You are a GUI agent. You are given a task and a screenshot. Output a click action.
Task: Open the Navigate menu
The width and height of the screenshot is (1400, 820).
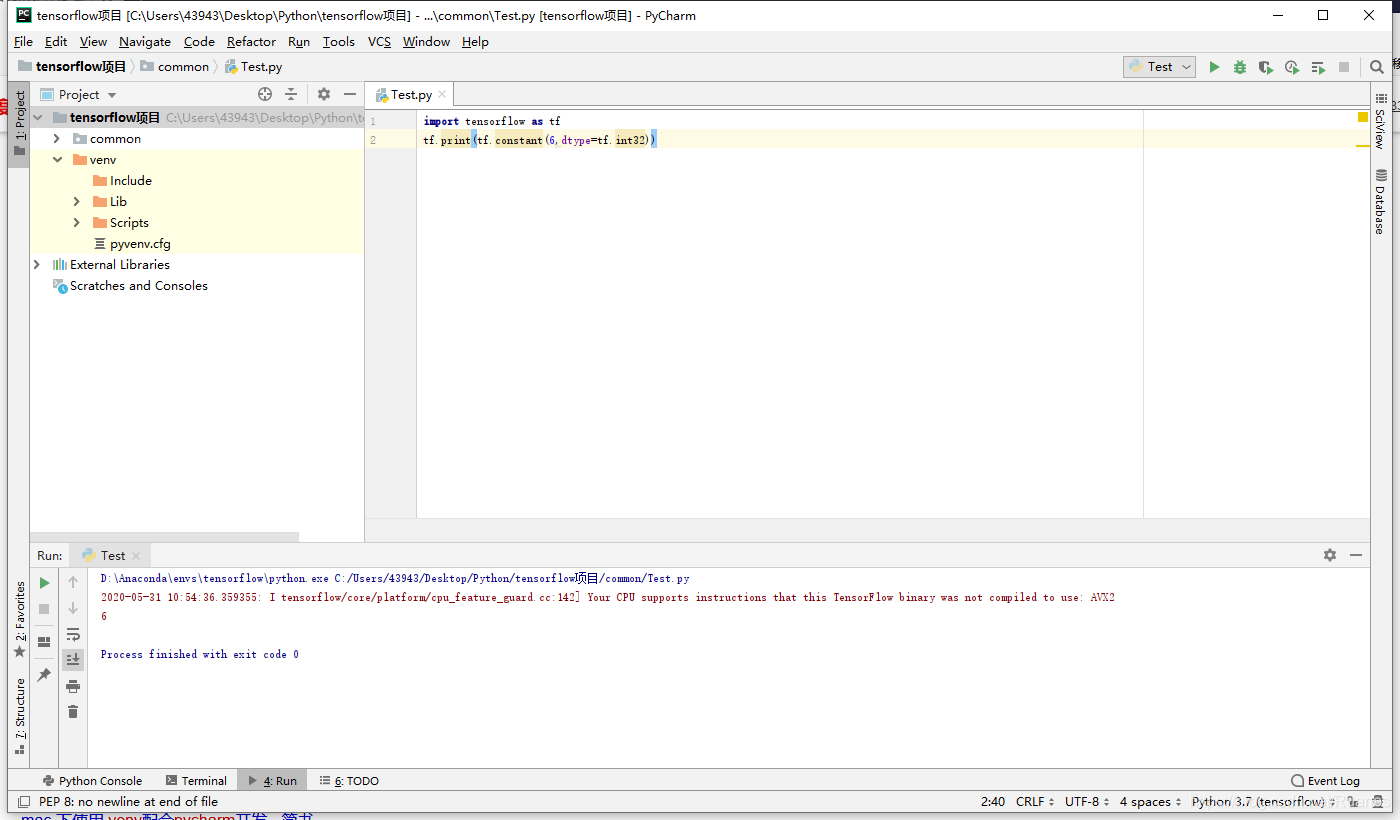145,42
